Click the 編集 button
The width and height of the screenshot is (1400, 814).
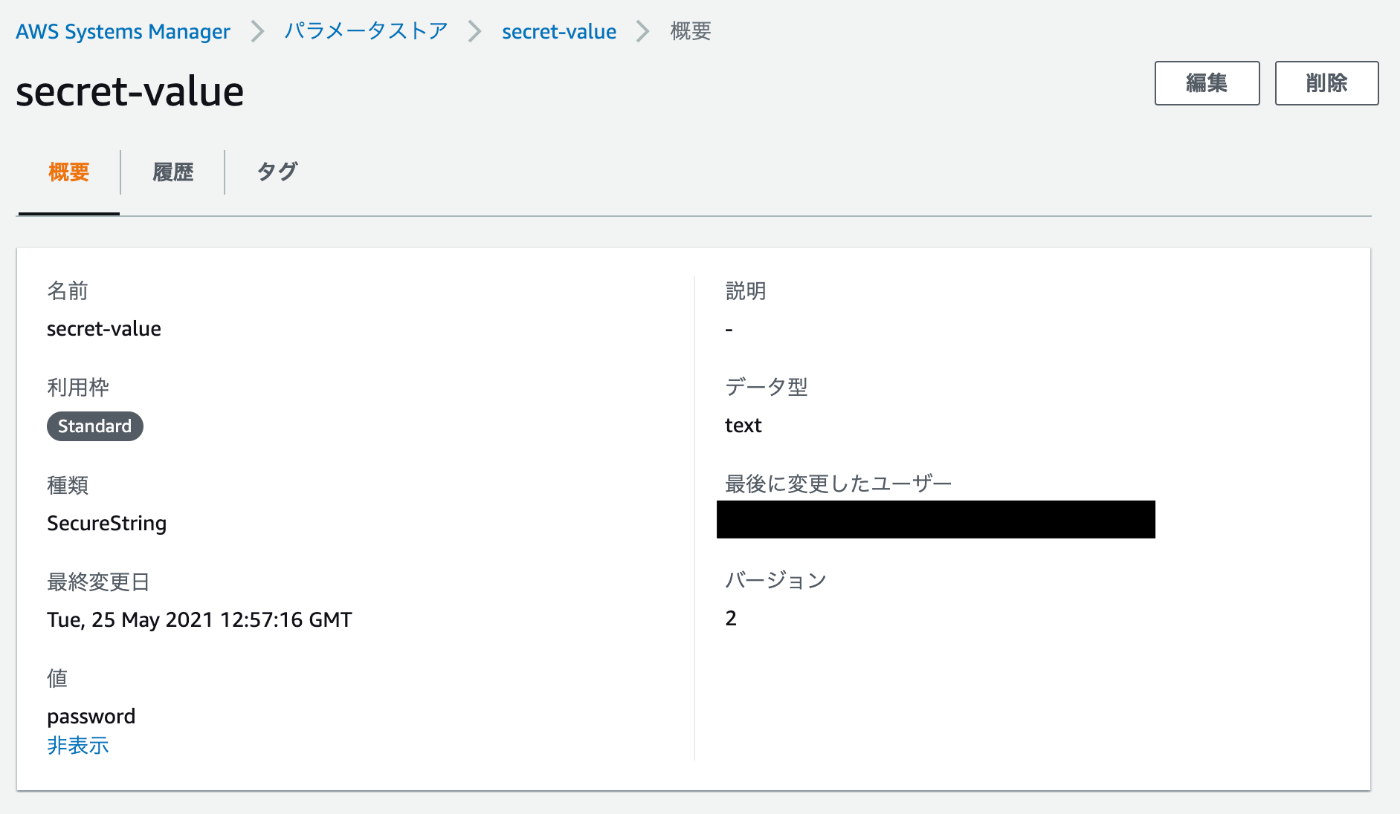pyautogui.click(x=1207, y=83)
